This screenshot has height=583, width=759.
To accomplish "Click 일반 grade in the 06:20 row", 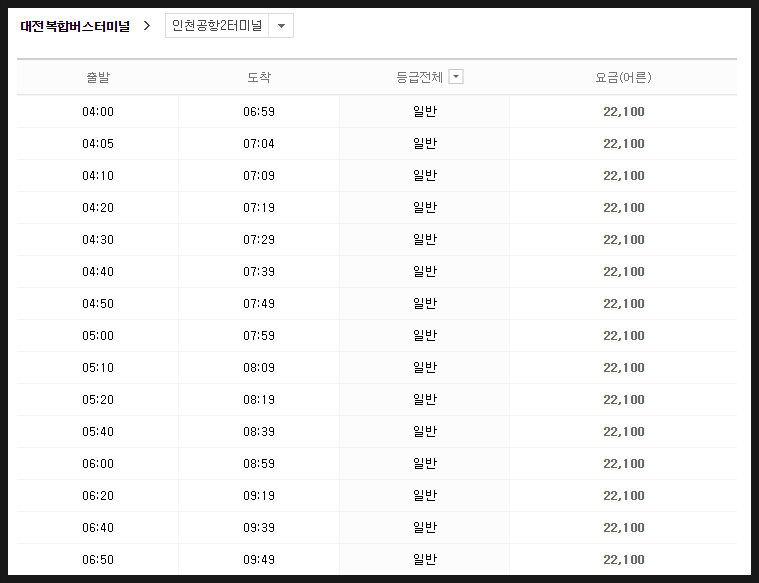I will [425, 495].
